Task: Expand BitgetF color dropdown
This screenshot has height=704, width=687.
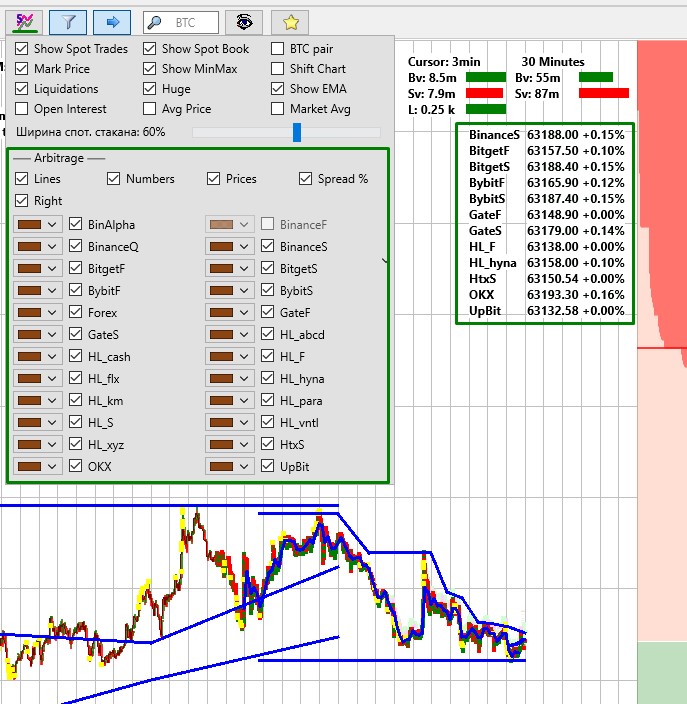Action: pyautogui.click(x=52, y=268)
